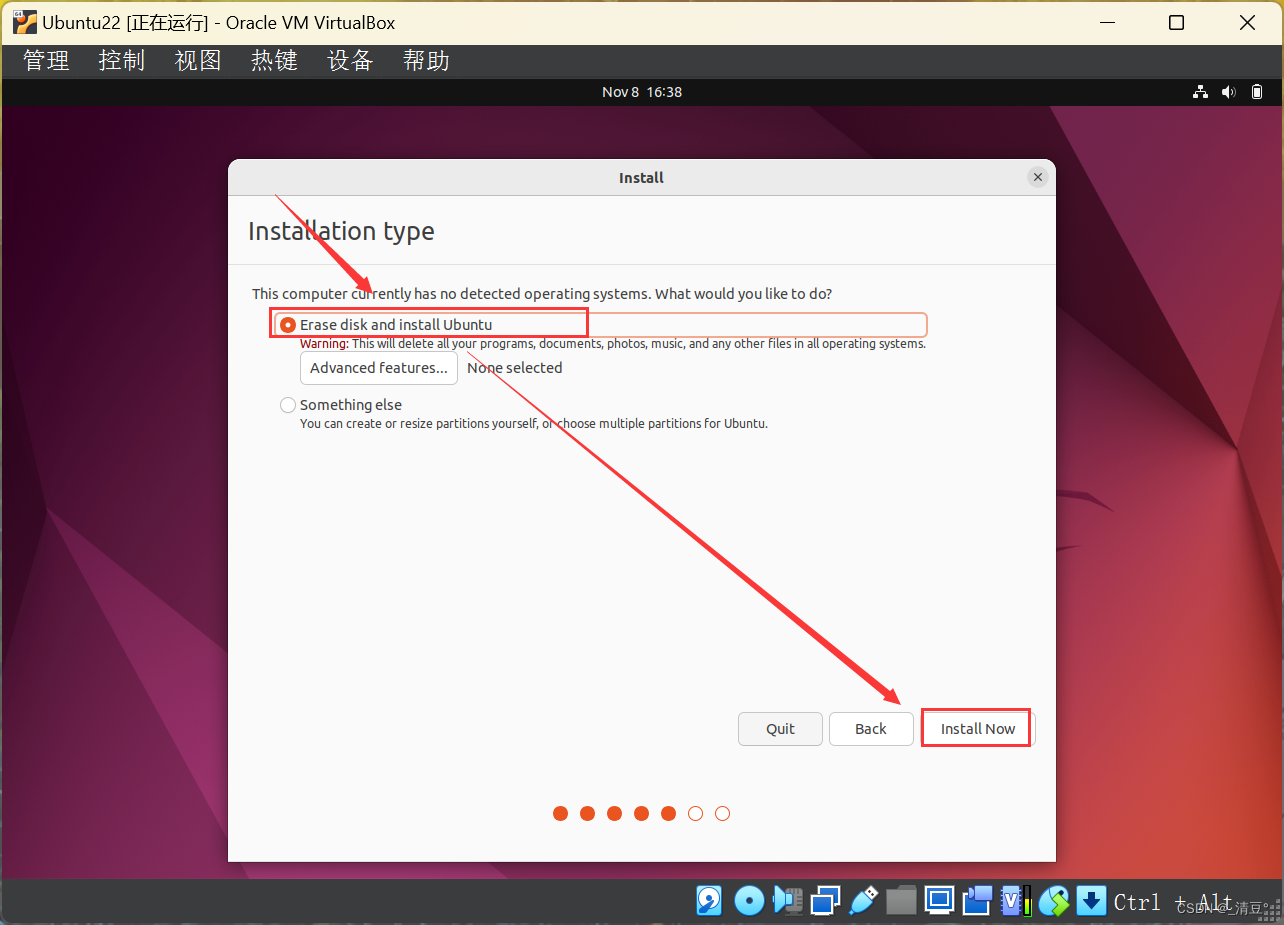Image resolution: width=1284 pixels, height=925 pixels.
Task: Open the 控制 menu
Action: [122, 60]
